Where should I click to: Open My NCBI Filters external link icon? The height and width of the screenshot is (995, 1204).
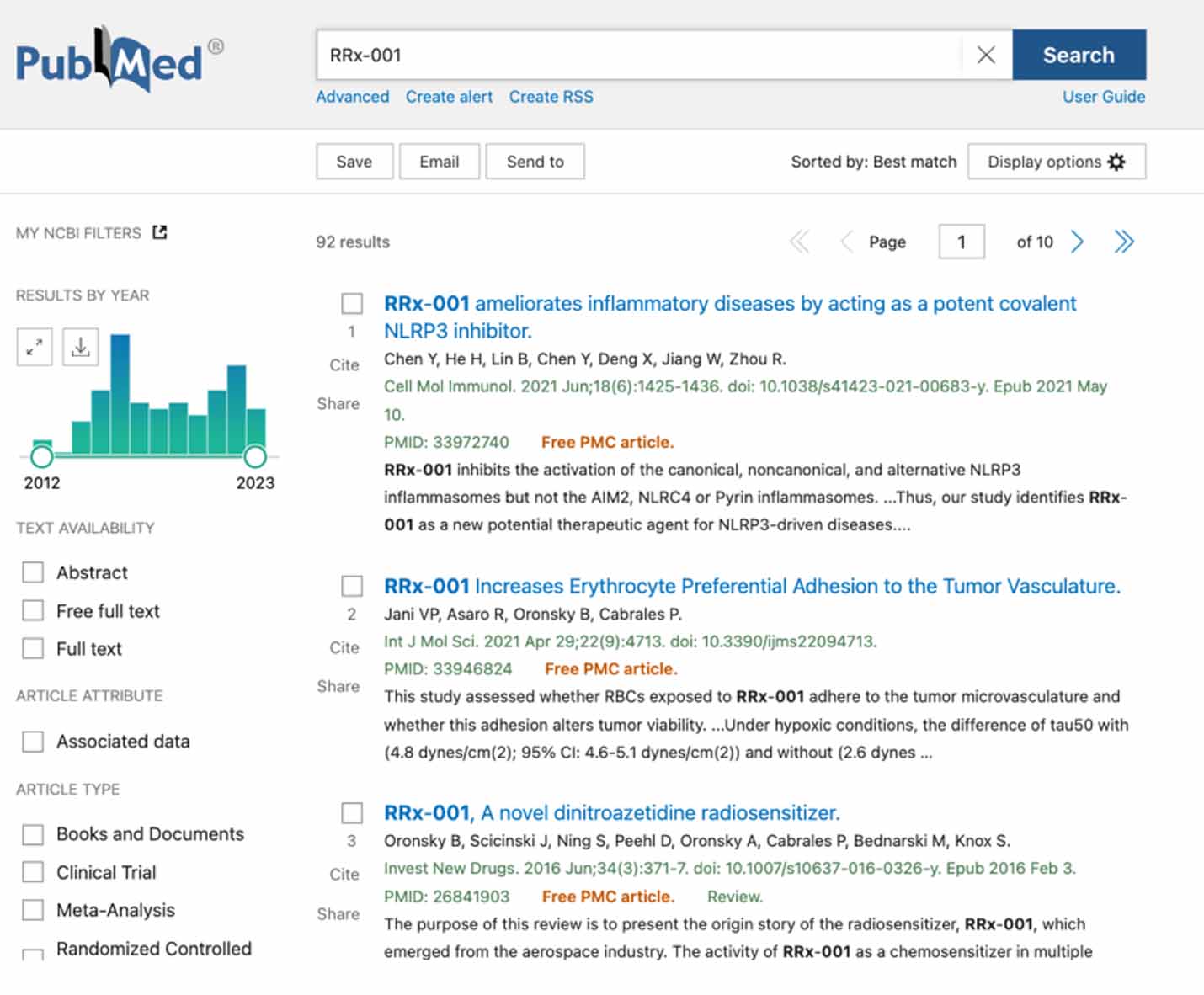coord(160,232)
